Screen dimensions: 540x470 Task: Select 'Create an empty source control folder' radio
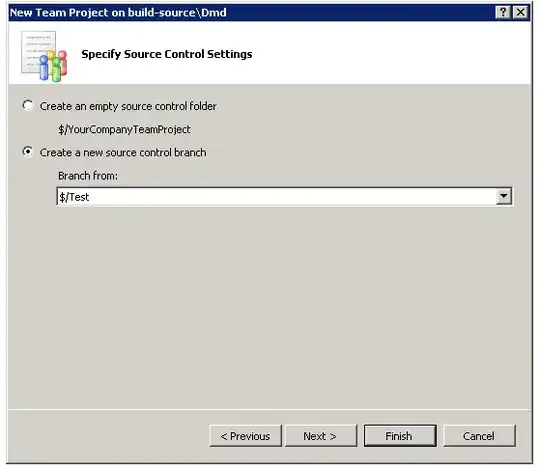click(x=28, y=106)
